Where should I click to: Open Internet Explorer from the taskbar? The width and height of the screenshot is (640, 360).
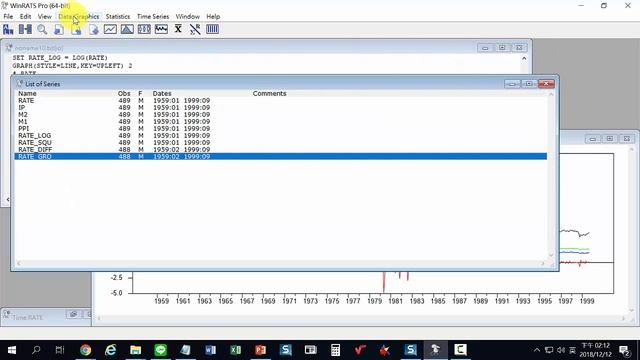pos(111,350)
